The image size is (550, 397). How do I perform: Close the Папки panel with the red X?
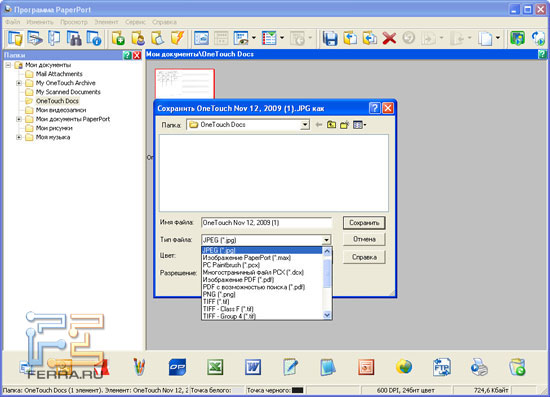[137, 55]
